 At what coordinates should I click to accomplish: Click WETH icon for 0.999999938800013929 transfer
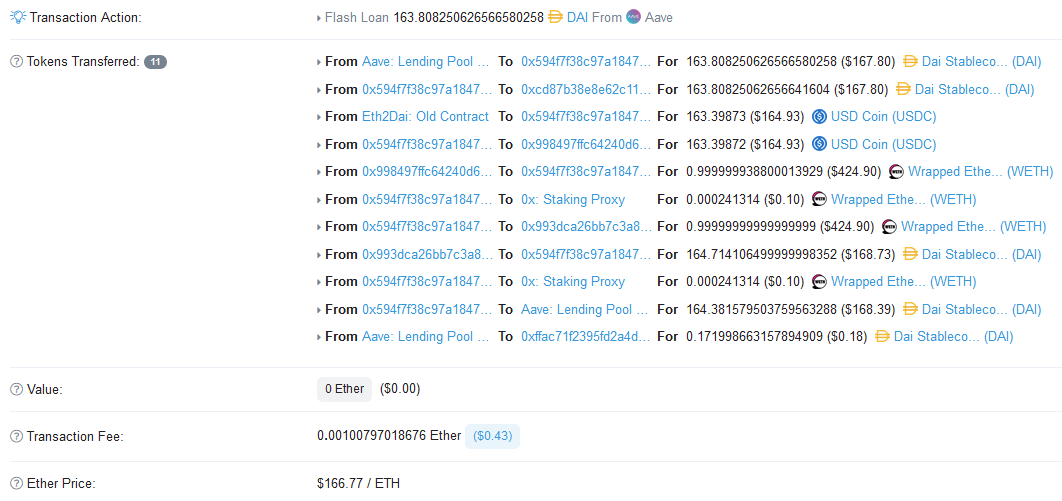click(x=896, y=172)
